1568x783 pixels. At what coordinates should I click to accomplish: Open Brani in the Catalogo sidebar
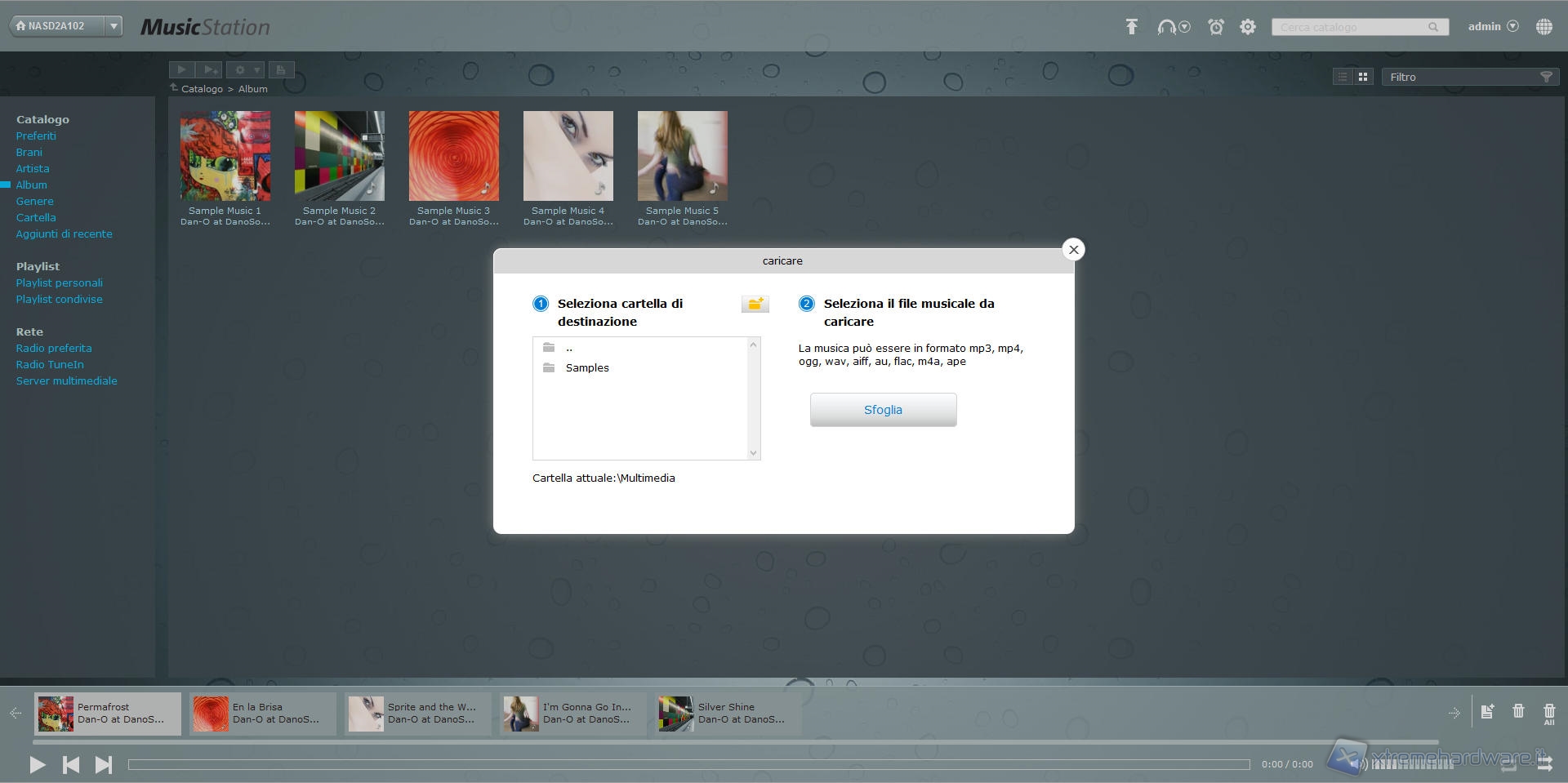29,152
